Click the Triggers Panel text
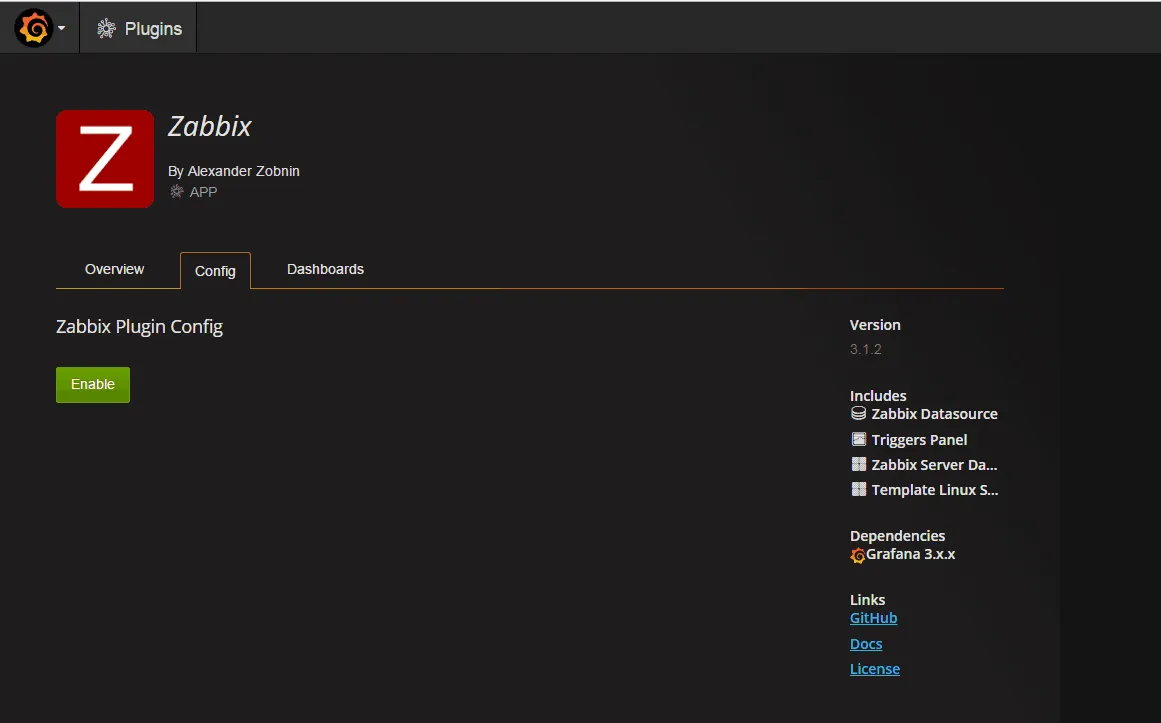Screen dimensions: 1161x723 click(x=919, y=440)
